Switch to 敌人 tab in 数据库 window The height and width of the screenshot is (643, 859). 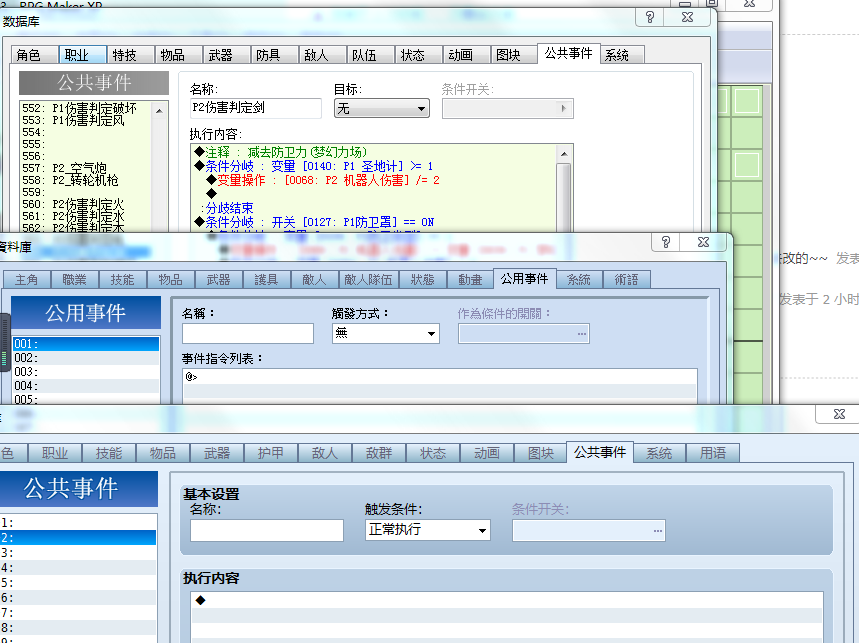322,55
